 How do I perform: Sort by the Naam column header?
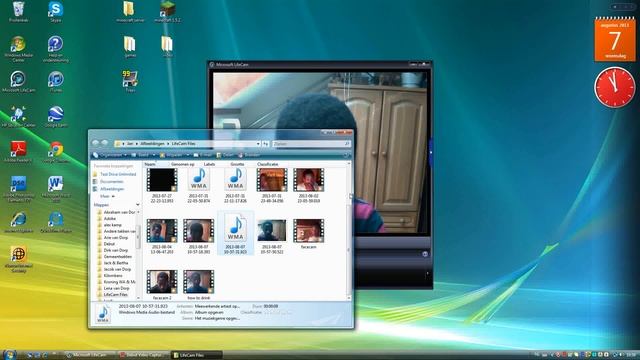tap(156, 164)
